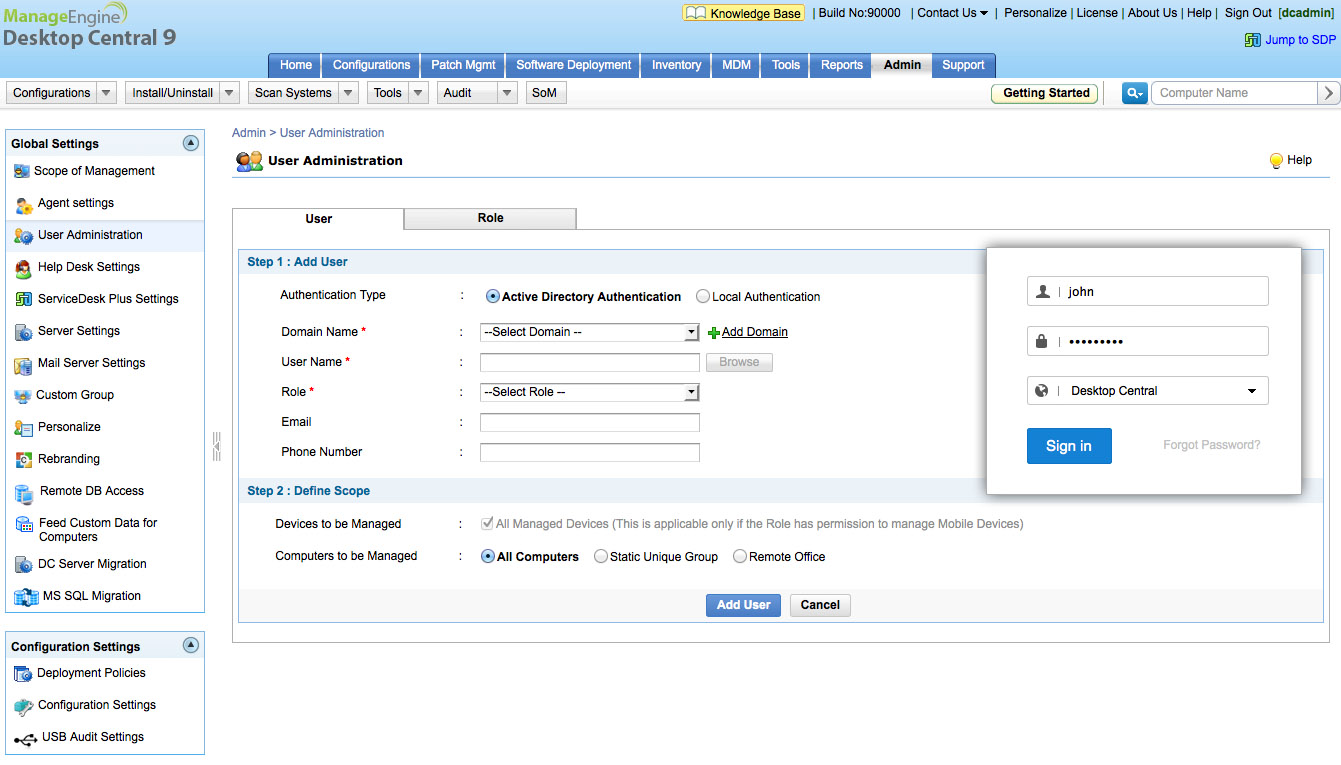This screenshot has width=1341, height=765.
Task: Click the Feed Custom Data icon
Action: (24, 525)
